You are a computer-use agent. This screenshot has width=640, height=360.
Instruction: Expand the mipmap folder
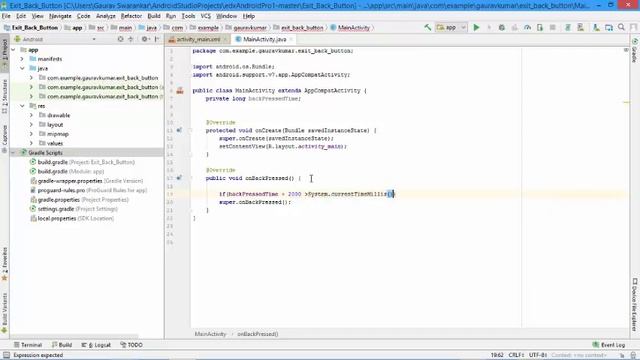(31, 134)
